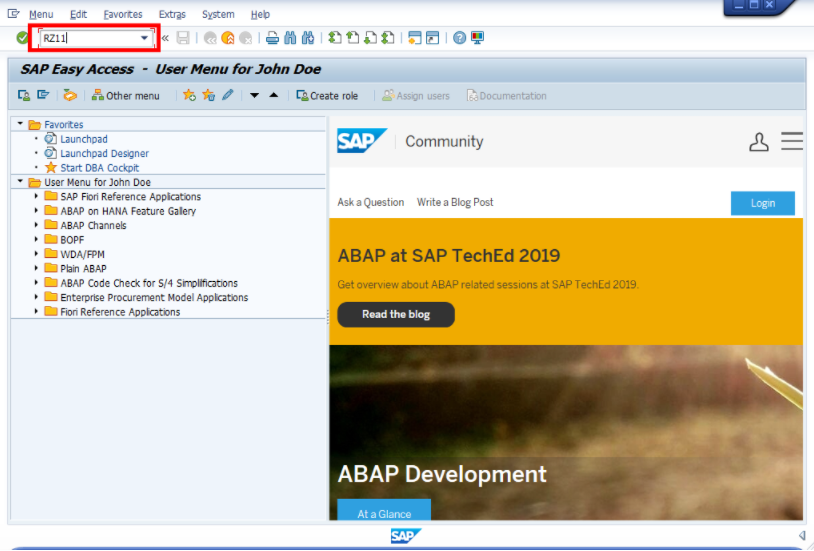Click the Ask a Question link
Screen dimensions: 814x551
click(371, 203)
